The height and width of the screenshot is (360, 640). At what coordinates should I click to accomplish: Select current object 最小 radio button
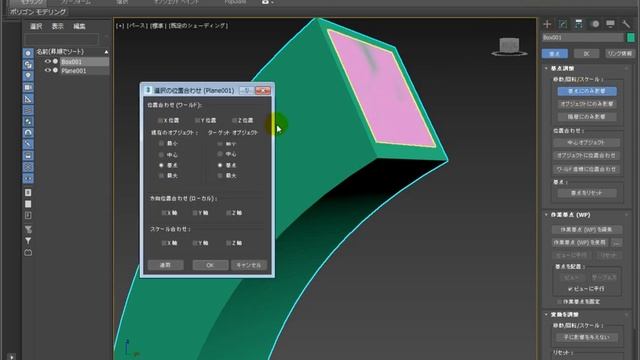click(161, 143)
